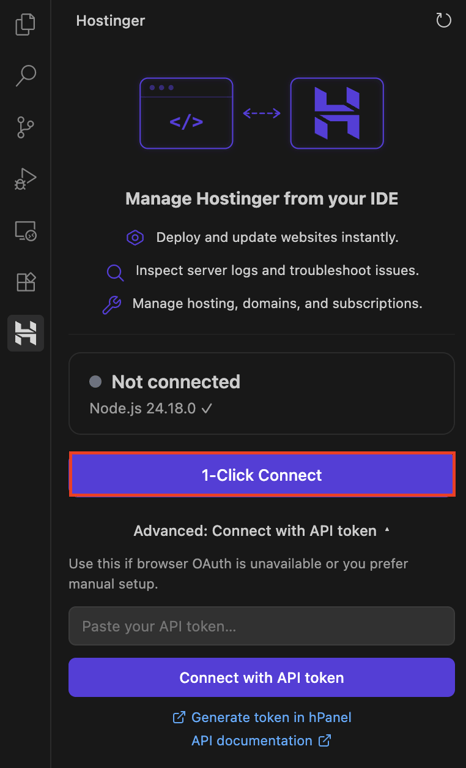
Task: Open the Search view in activity bar
Action: pos(25,76)
